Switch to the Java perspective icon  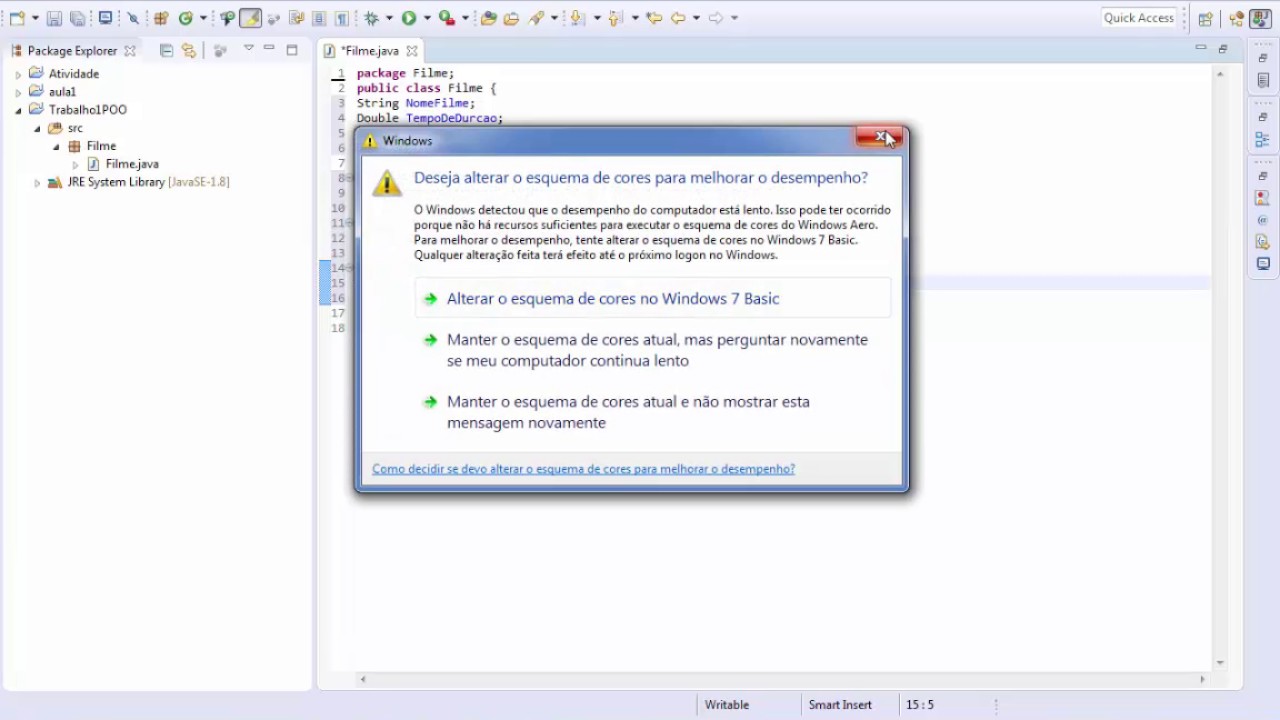[1260, 18]
